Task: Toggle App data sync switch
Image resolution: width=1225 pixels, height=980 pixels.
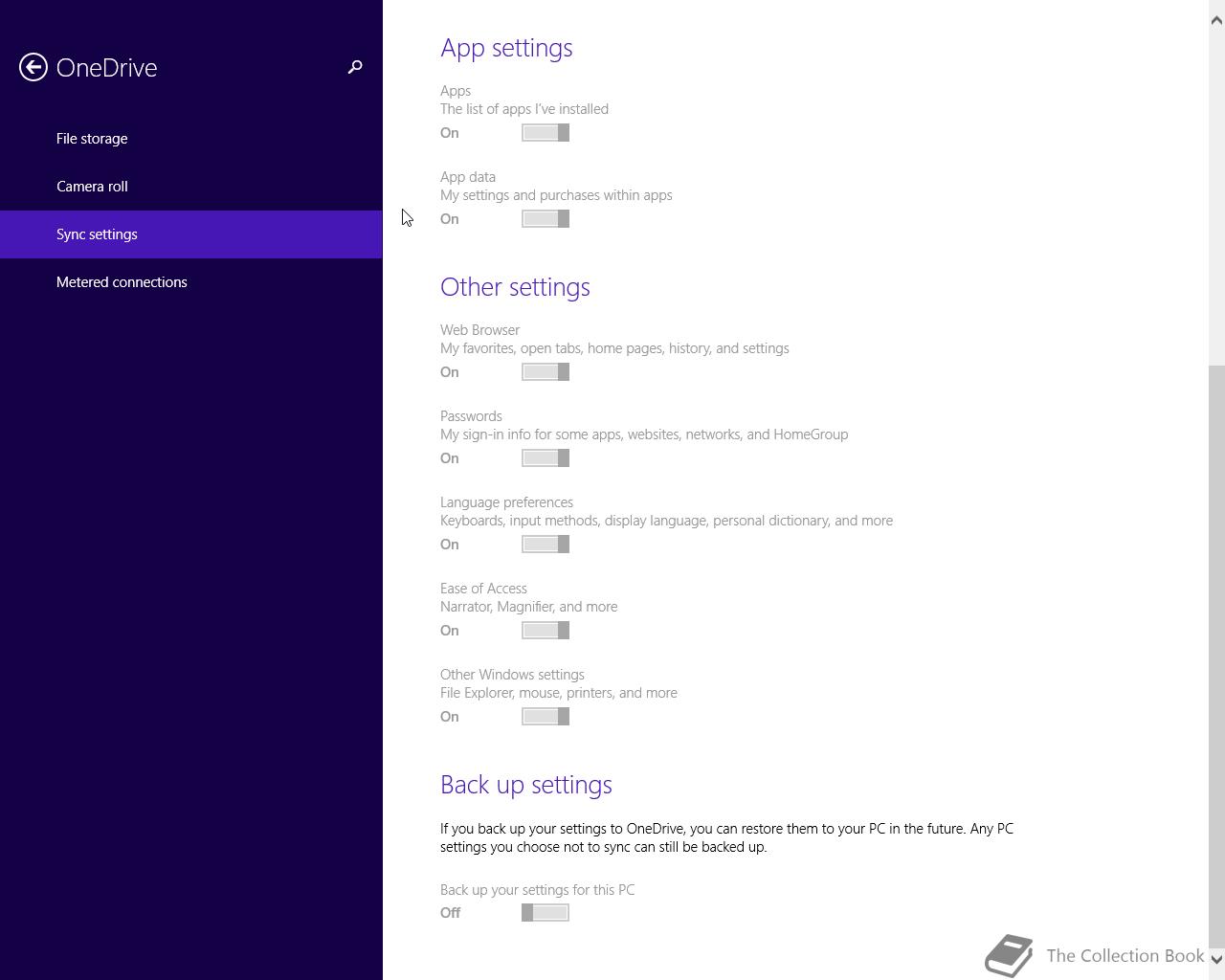Action: pos(546,219)
